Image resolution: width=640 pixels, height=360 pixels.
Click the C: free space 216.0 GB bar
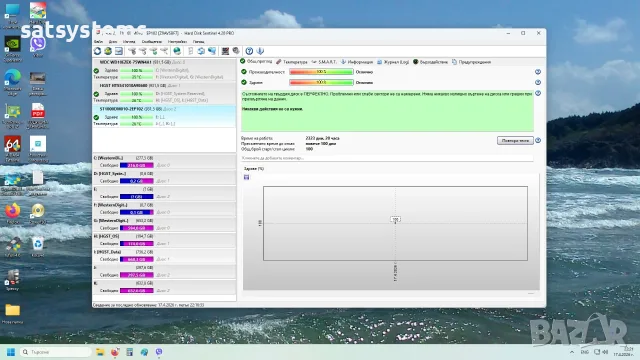pos(137,165)
